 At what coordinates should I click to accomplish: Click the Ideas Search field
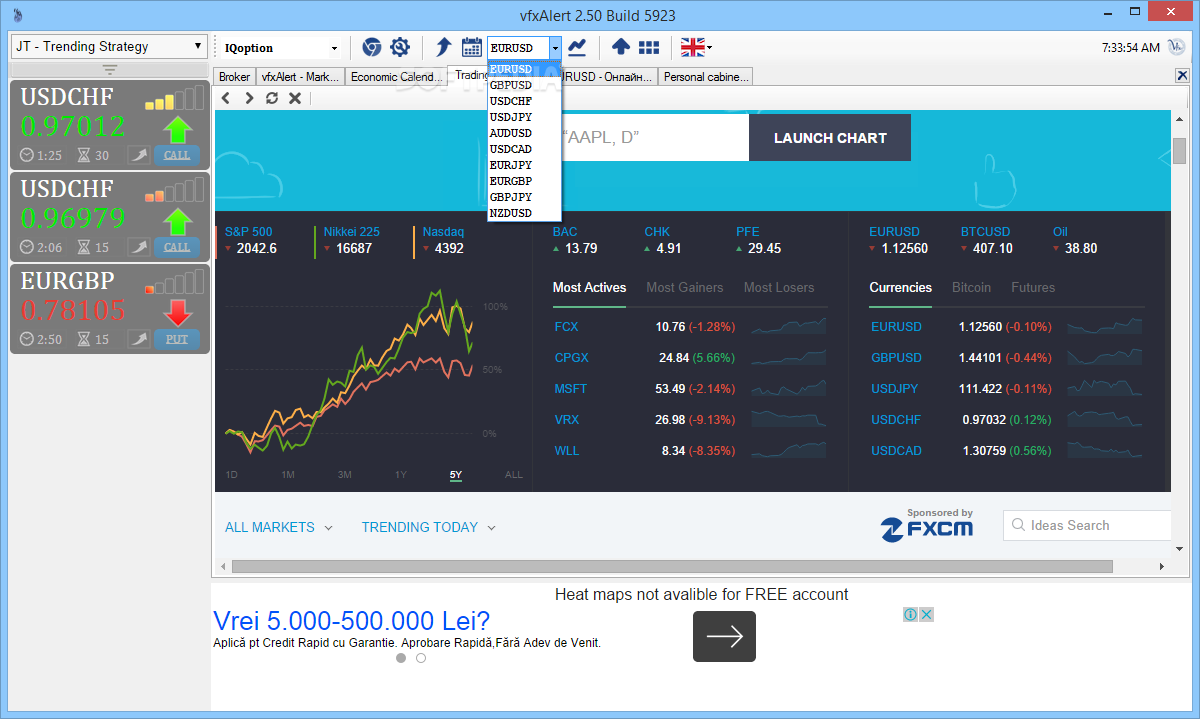[x=1087, y=525]
